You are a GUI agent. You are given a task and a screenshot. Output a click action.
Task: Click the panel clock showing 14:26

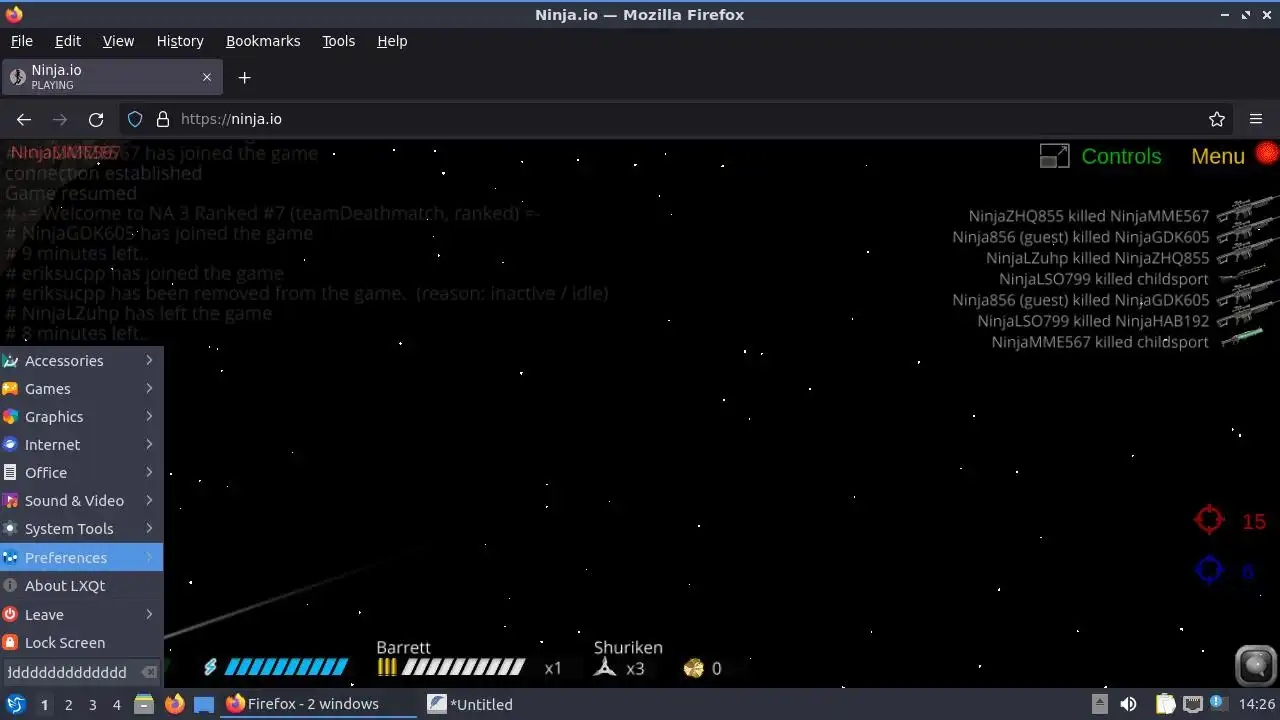1257,704
